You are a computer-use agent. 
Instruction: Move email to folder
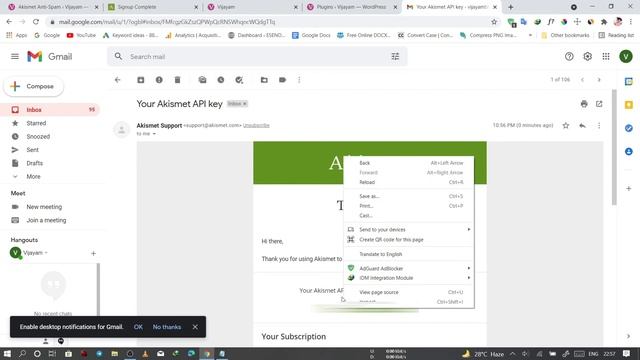tap(264, 80)
